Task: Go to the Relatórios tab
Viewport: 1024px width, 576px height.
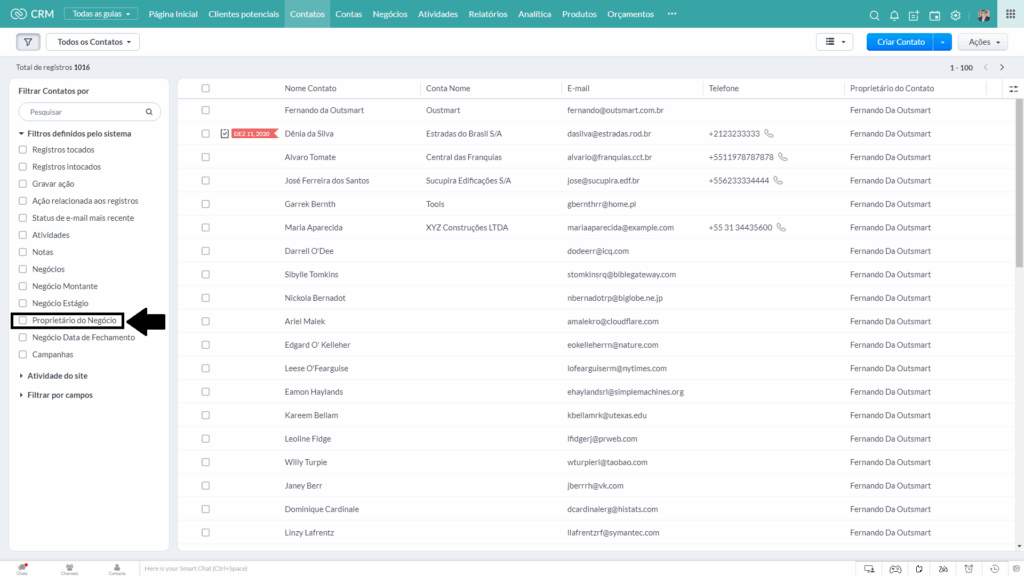Action: pyautogui.click(x=488, y=14)
